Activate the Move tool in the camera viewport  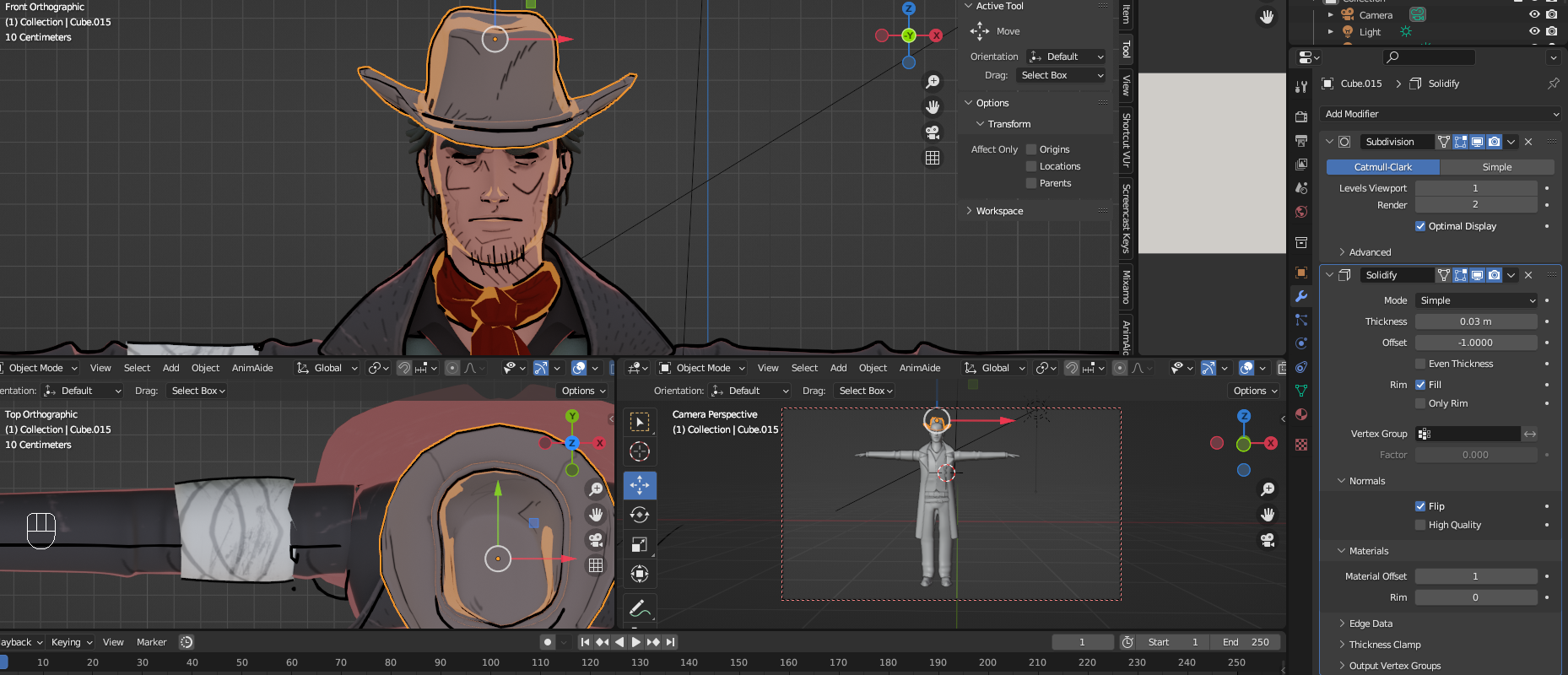(640, 485)
